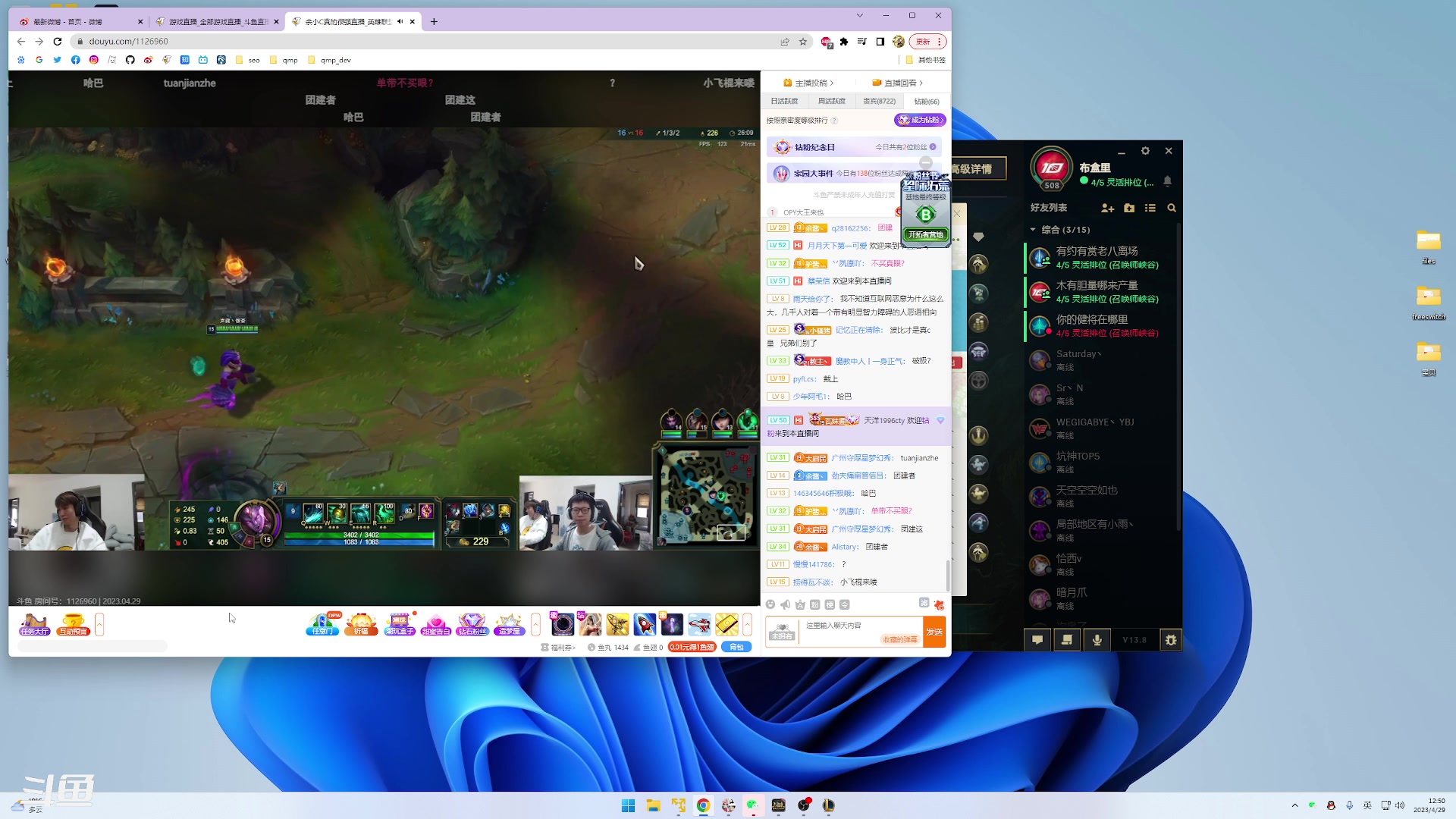This screenshot has width=1456, height=819.
Task: Open 任务大厅 icon below the stream
Action: [x=34, y=624]
